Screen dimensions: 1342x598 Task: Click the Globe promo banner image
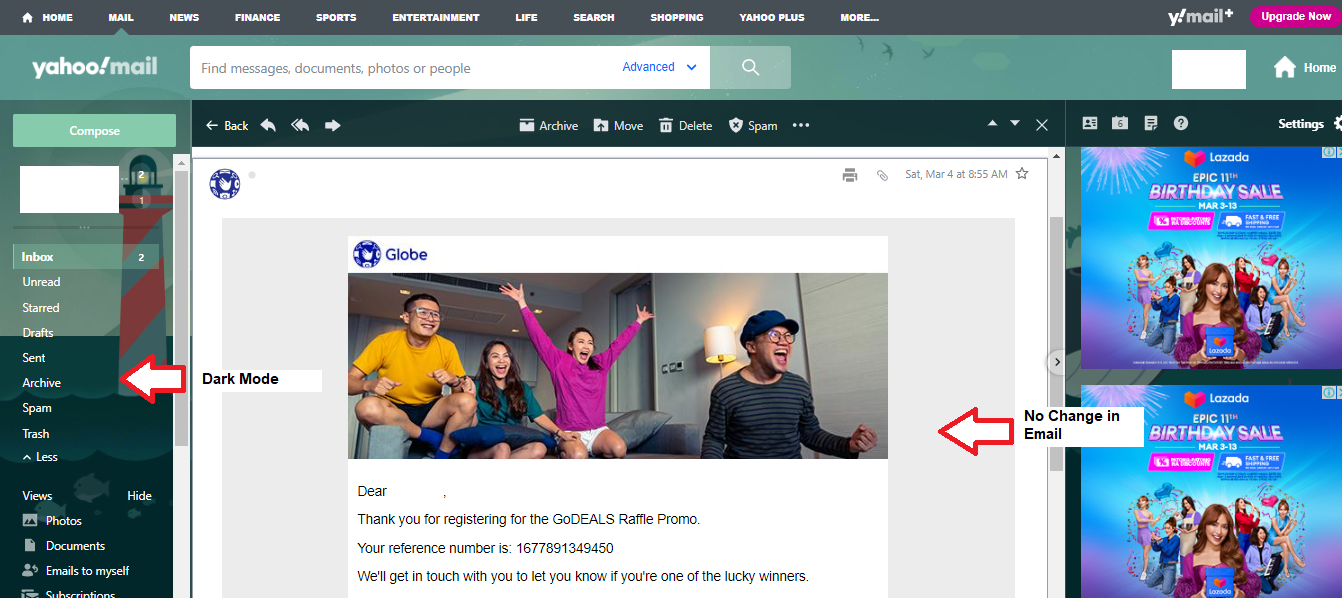pos(617,366)
